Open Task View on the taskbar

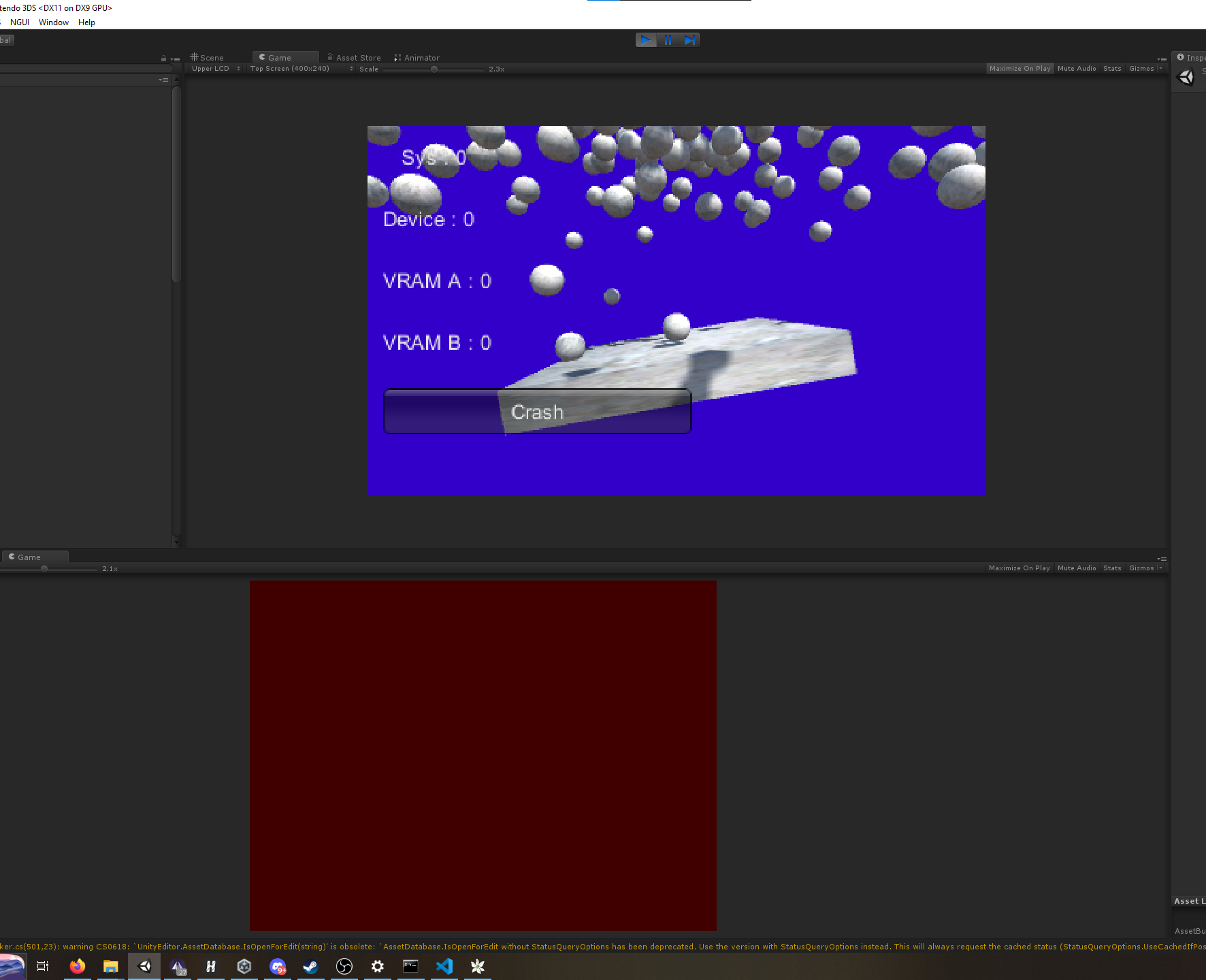click(42, 966)
